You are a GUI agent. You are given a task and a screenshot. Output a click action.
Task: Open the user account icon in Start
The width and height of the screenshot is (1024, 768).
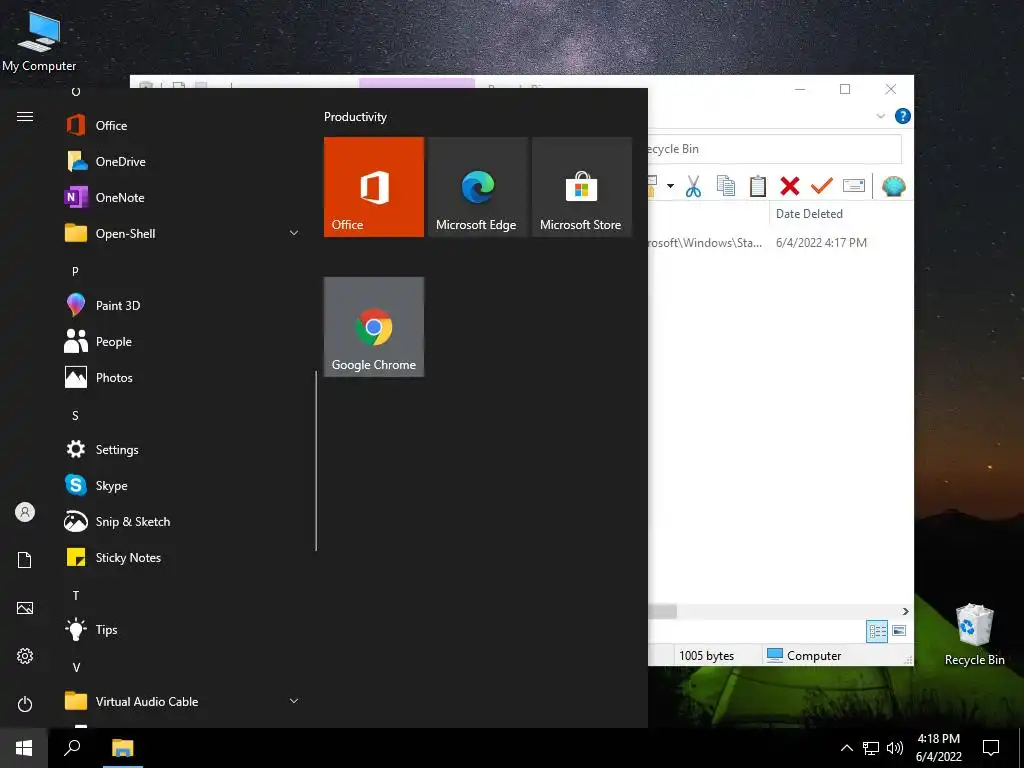coord(25,512)
